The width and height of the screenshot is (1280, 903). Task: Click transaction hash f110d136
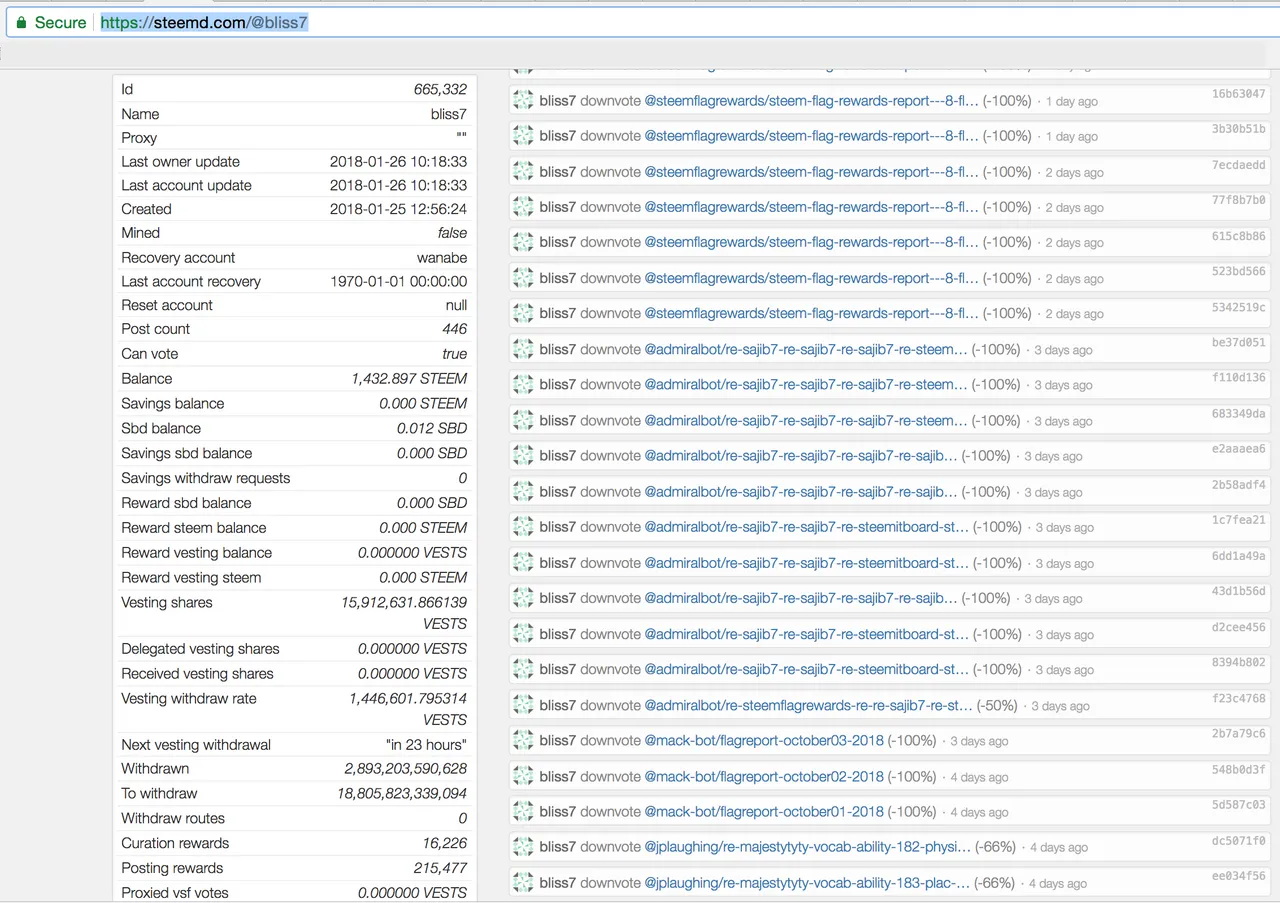click(1238, 378)
